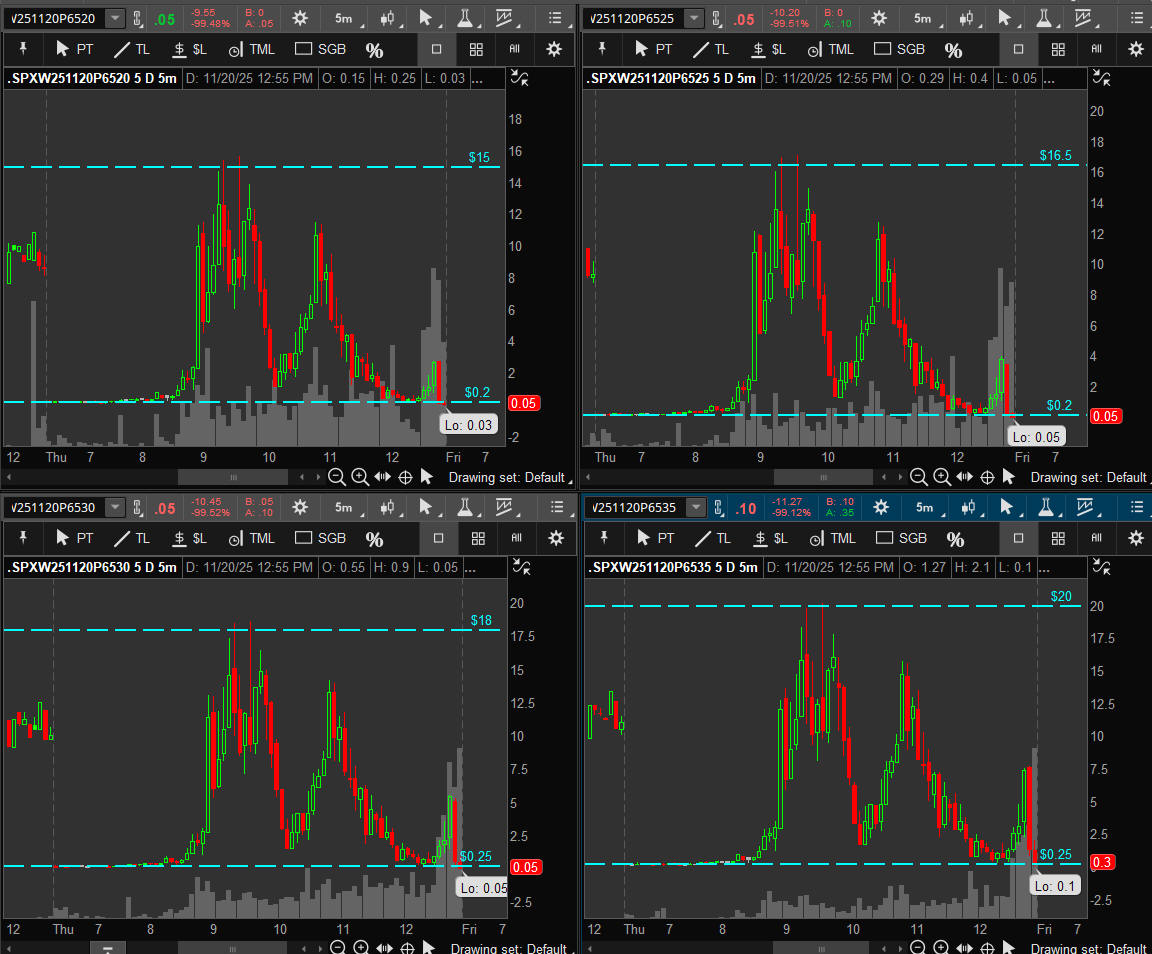Open chart settings gear in the P6530 top bar
This screenshot has width=1152, height=954.
coord(300,507)
